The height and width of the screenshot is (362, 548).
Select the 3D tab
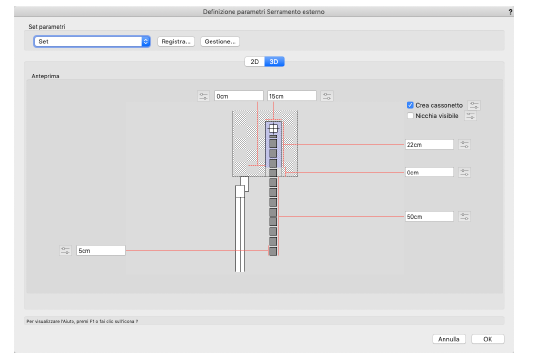tap(274, 61)
